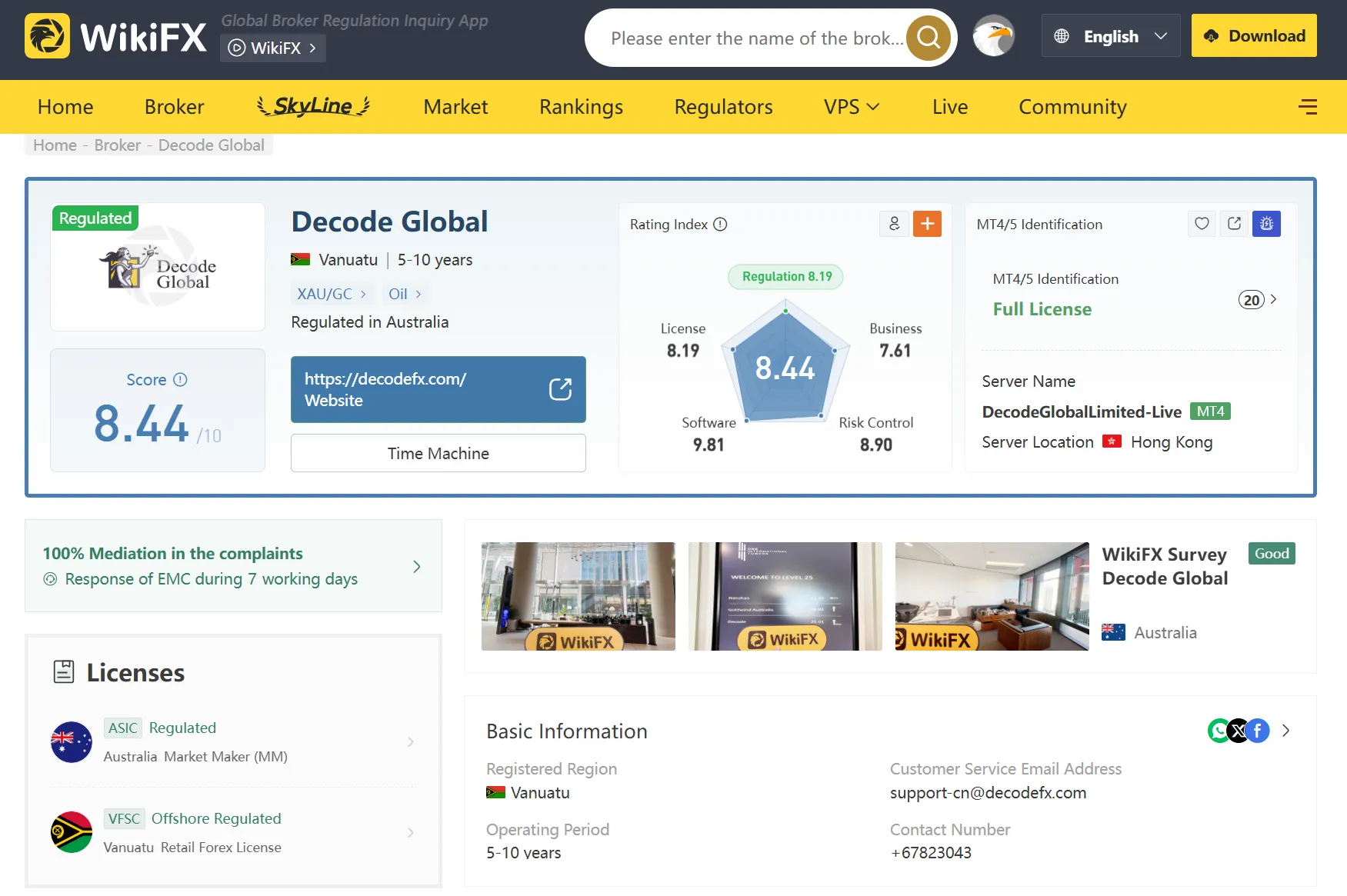Viewport: 1347px width, 896px height.
Task: Open the hamburger menu icon
Action: coord(1308,107)
